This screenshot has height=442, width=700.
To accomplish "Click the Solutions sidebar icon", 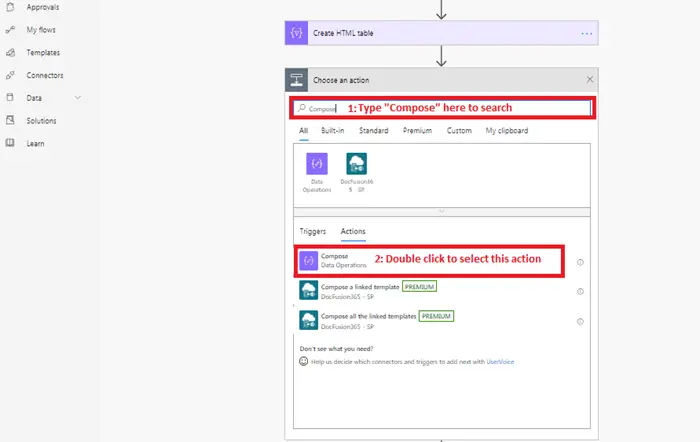I will pyautogui.click(x=10, y=120).
